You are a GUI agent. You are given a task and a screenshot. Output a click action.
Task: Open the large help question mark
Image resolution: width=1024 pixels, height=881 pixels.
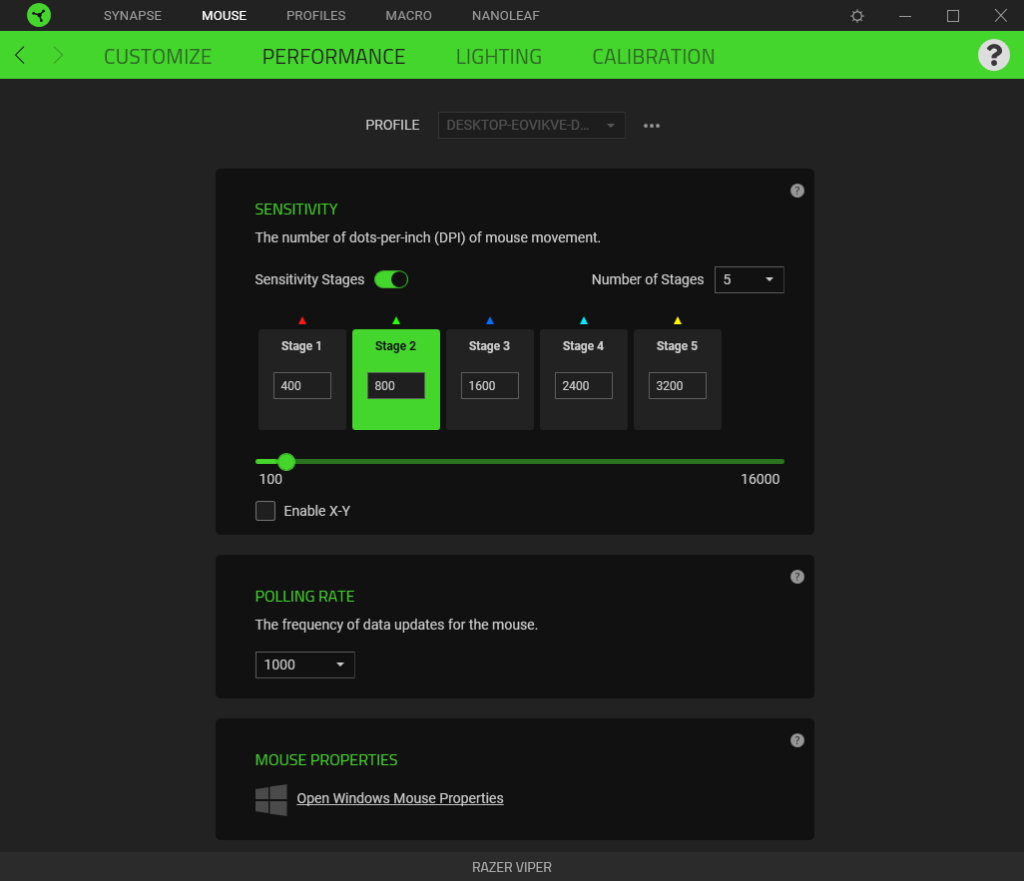point(993,56)
